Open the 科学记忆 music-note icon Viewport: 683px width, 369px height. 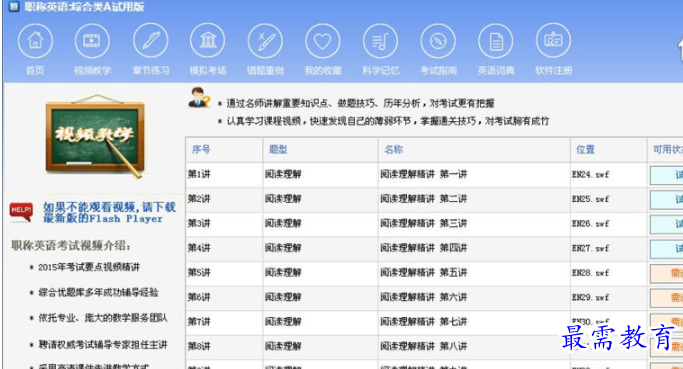[380, 41]
